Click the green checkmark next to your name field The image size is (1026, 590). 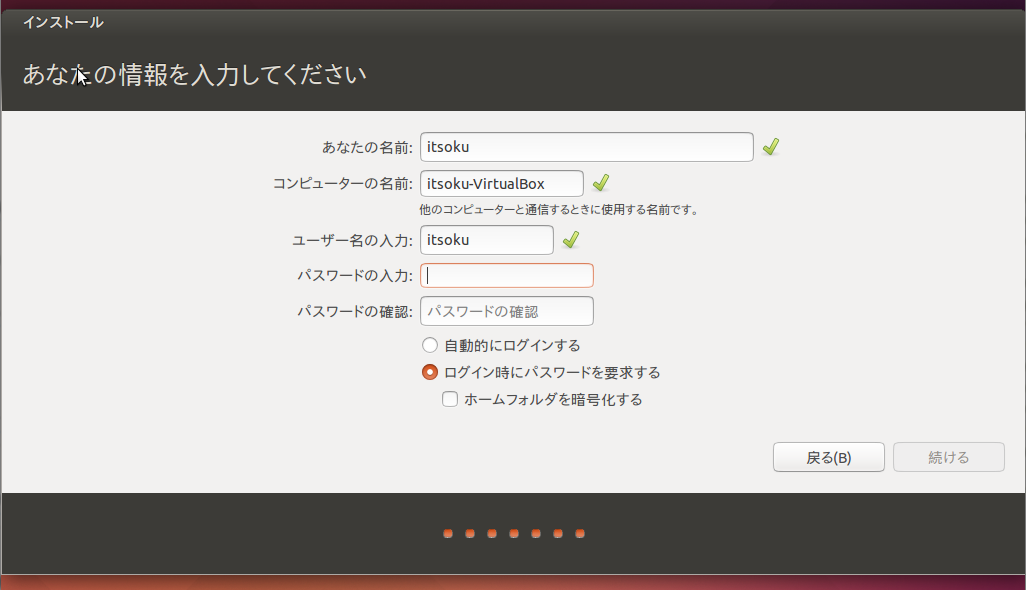pos(771,147)
